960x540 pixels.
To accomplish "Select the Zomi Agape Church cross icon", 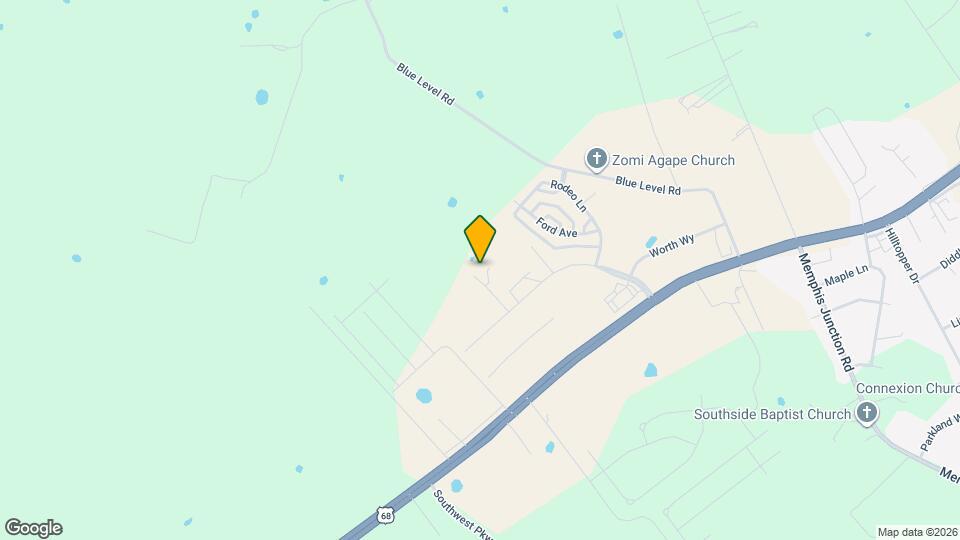I will pos(596,159).
